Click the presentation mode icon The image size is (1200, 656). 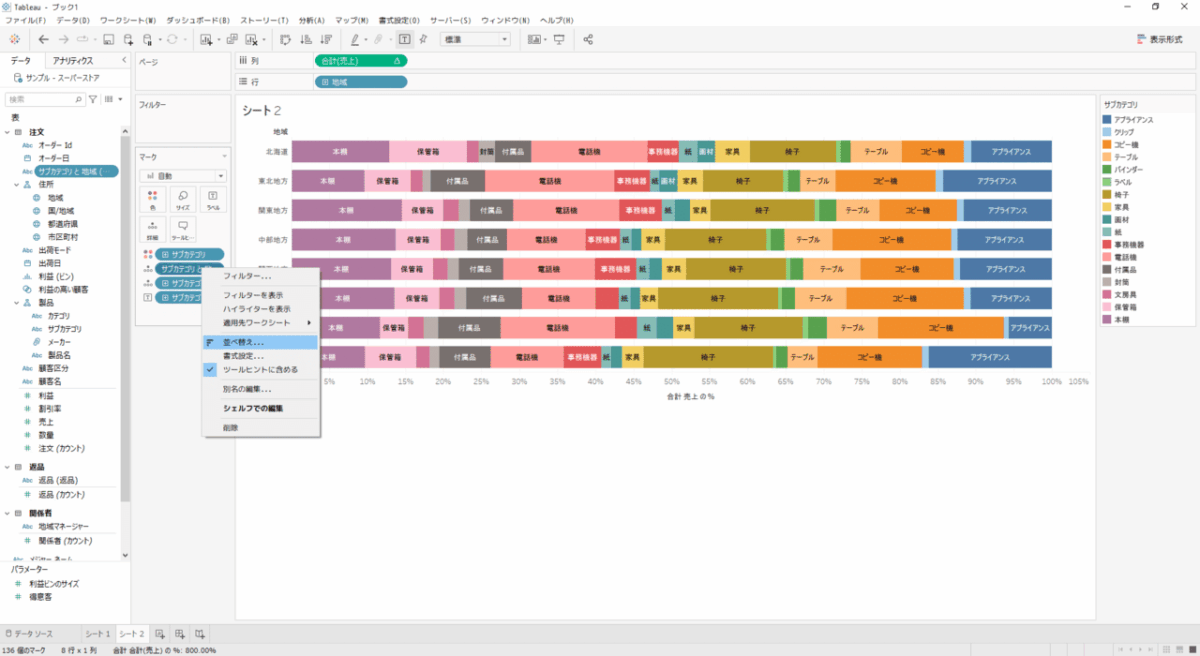point(559,39)
